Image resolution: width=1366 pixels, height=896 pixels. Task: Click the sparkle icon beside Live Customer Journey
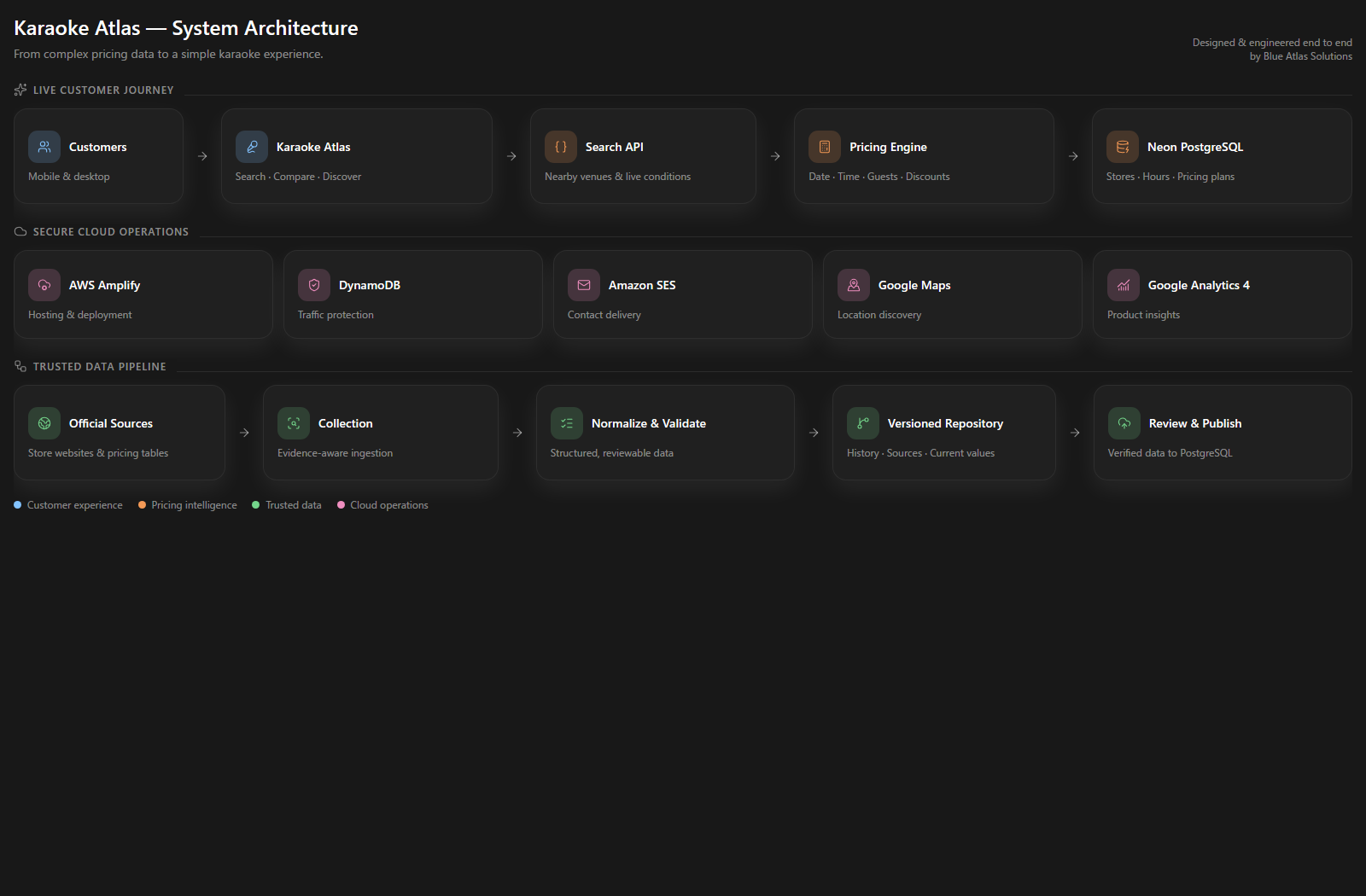click(x=20, y=90)
